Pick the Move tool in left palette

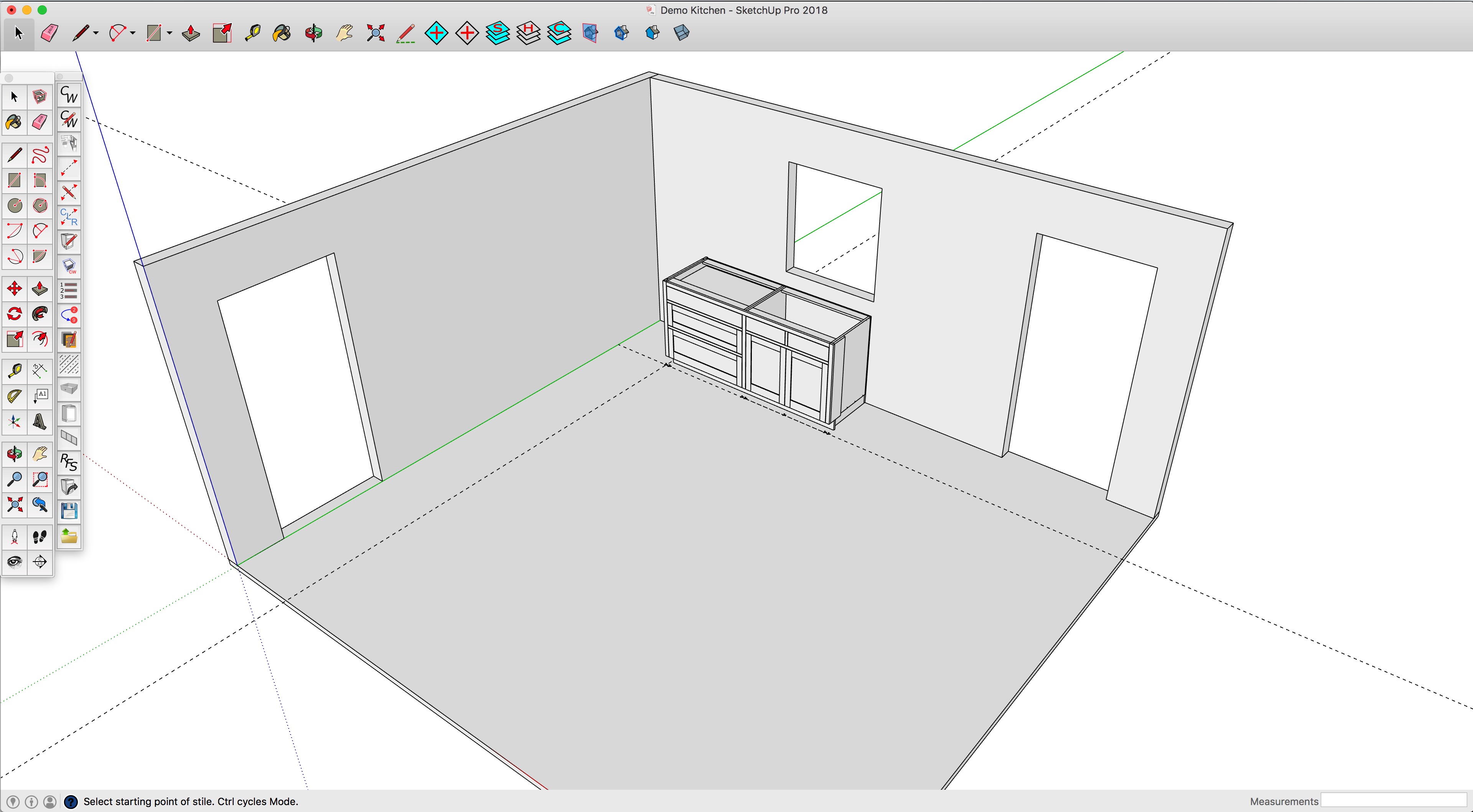[14, 289]
